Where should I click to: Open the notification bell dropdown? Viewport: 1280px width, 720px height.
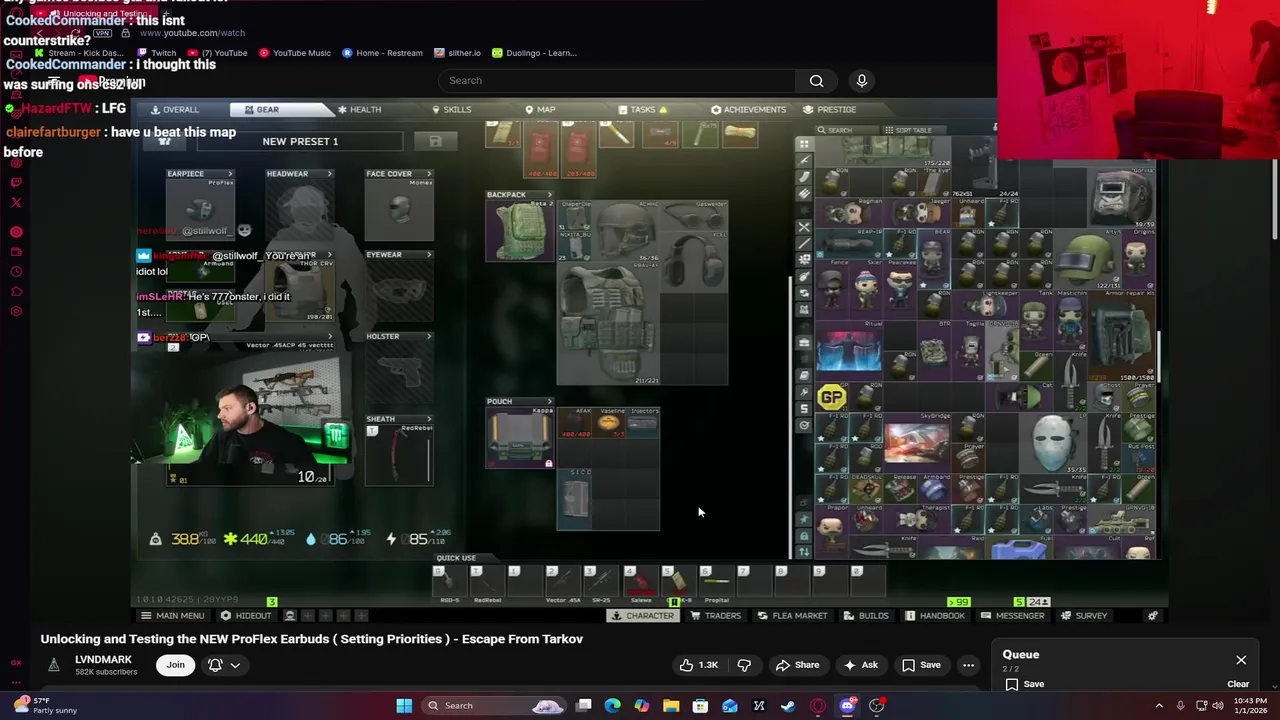click(x=224, y=665)
